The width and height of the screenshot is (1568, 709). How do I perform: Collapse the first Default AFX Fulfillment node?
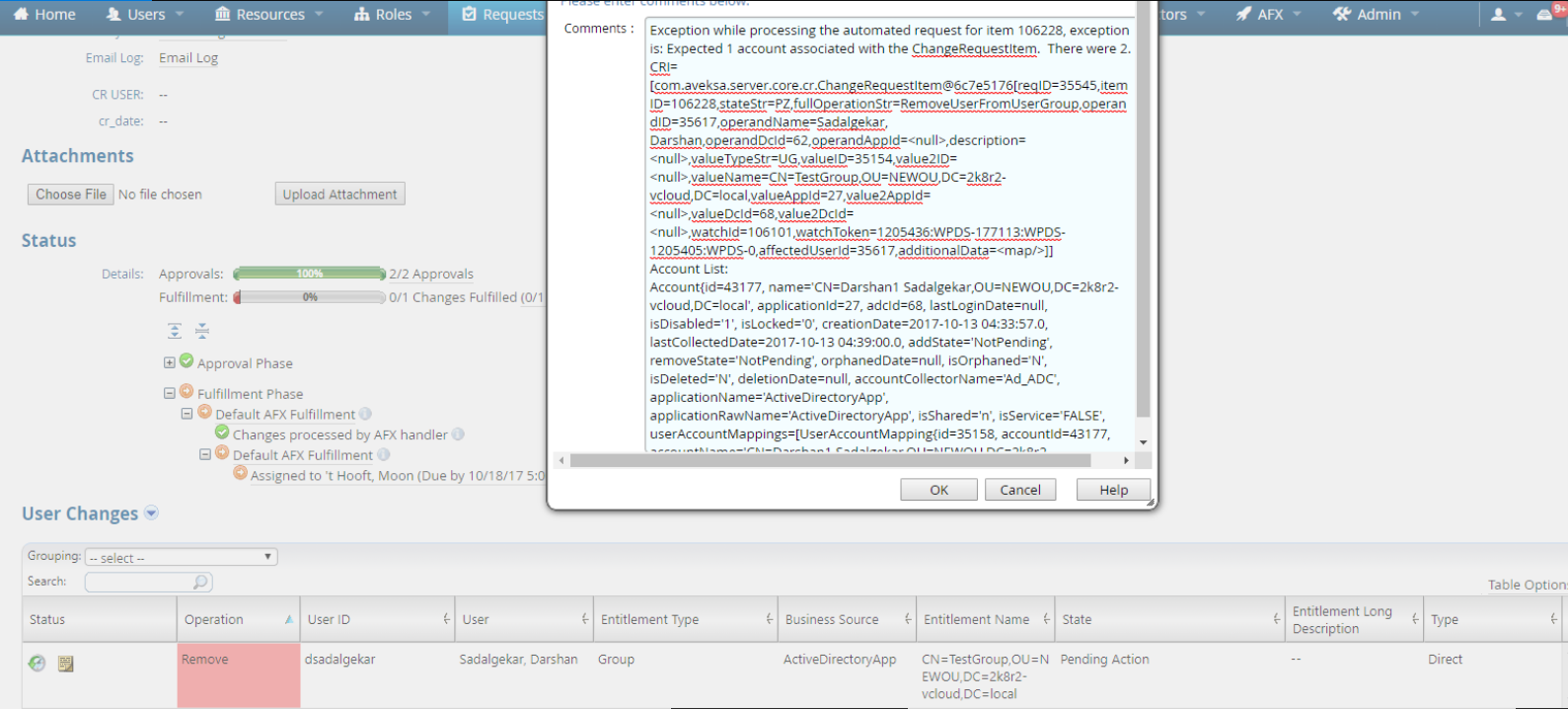click(187, 414)
